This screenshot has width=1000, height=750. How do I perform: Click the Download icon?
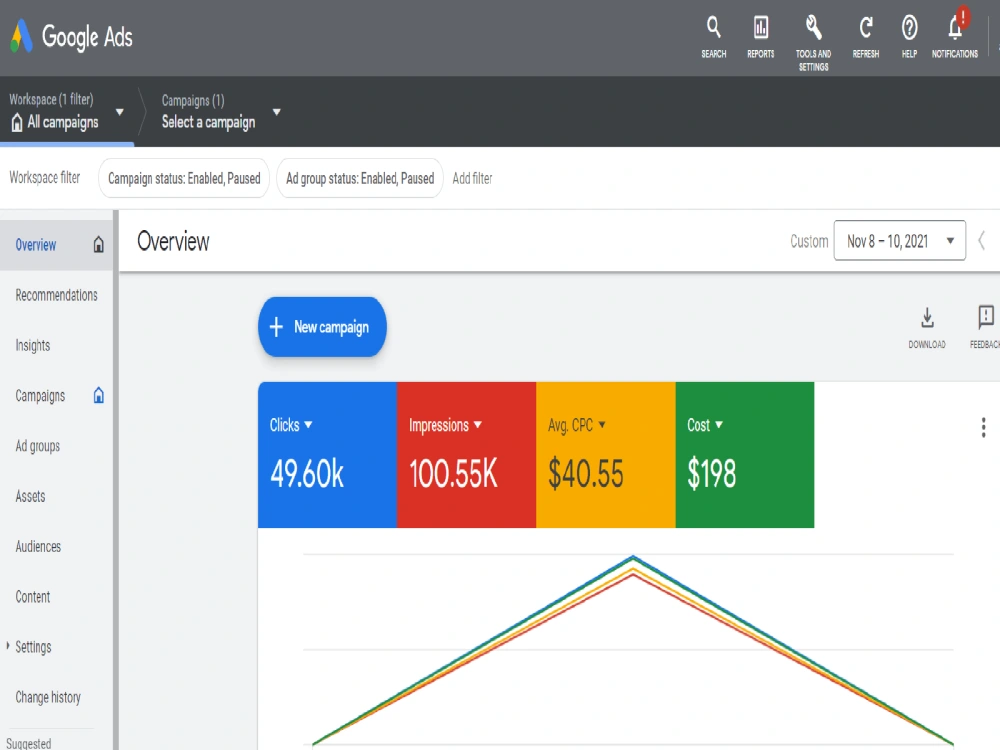pyautogui.click(x=927, y=318)
